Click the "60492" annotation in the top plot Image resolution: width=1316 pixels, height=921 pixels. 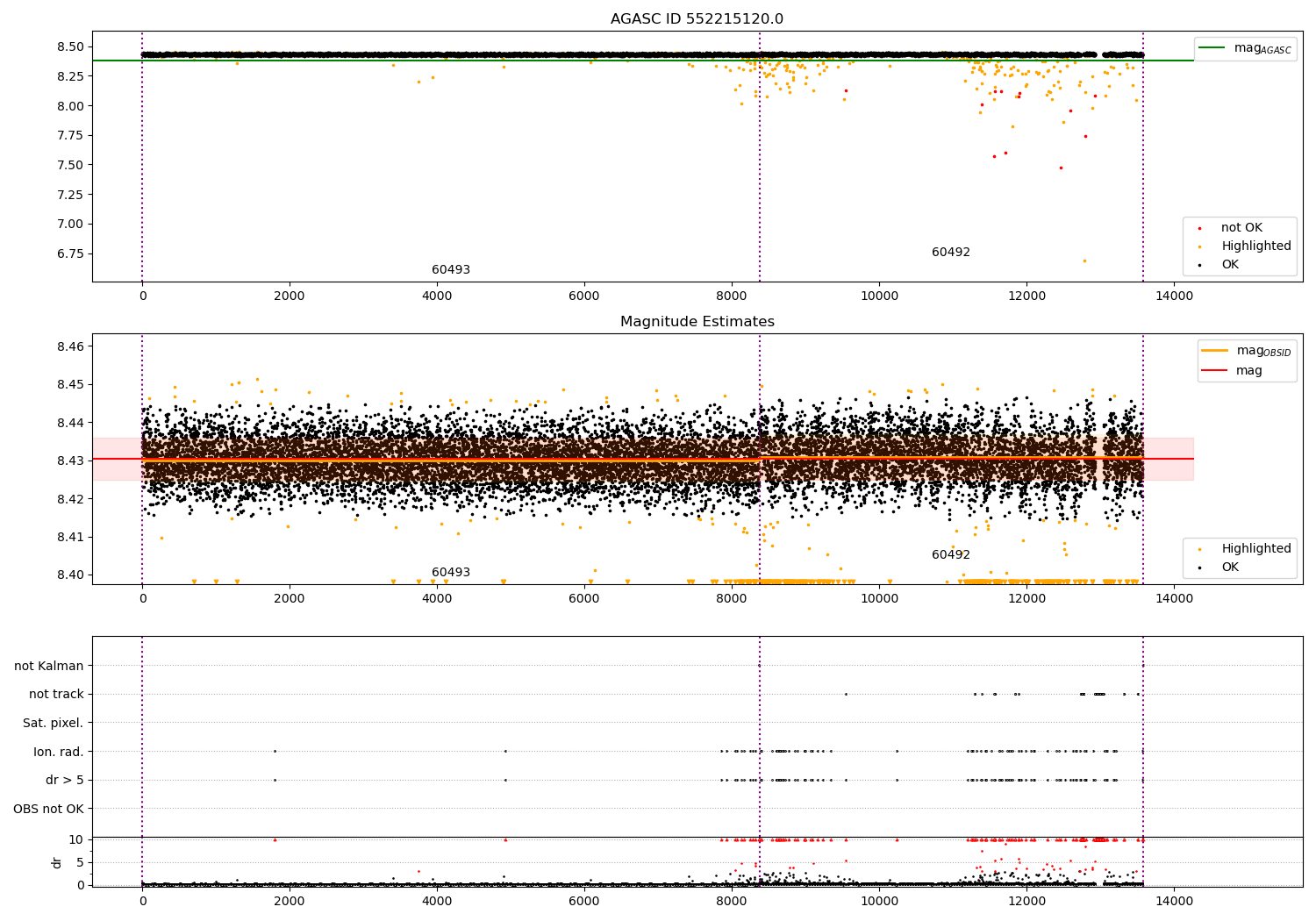click(951, 253)
